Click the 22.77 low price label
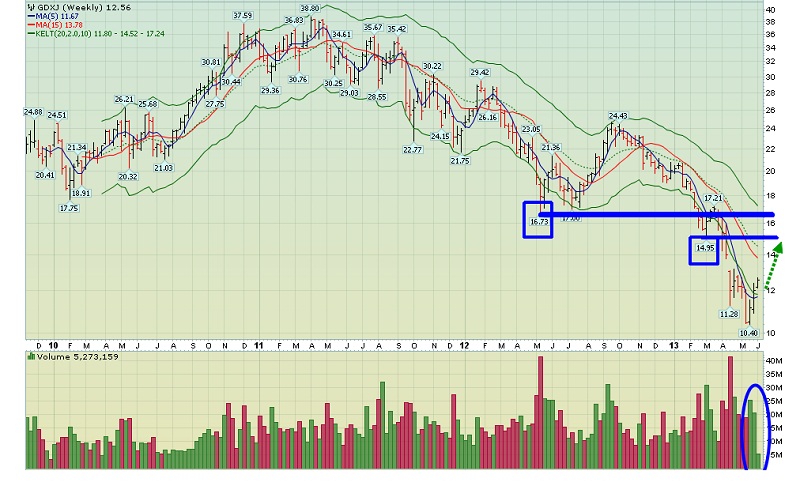The image size is (800, 484). pos(412,149)
